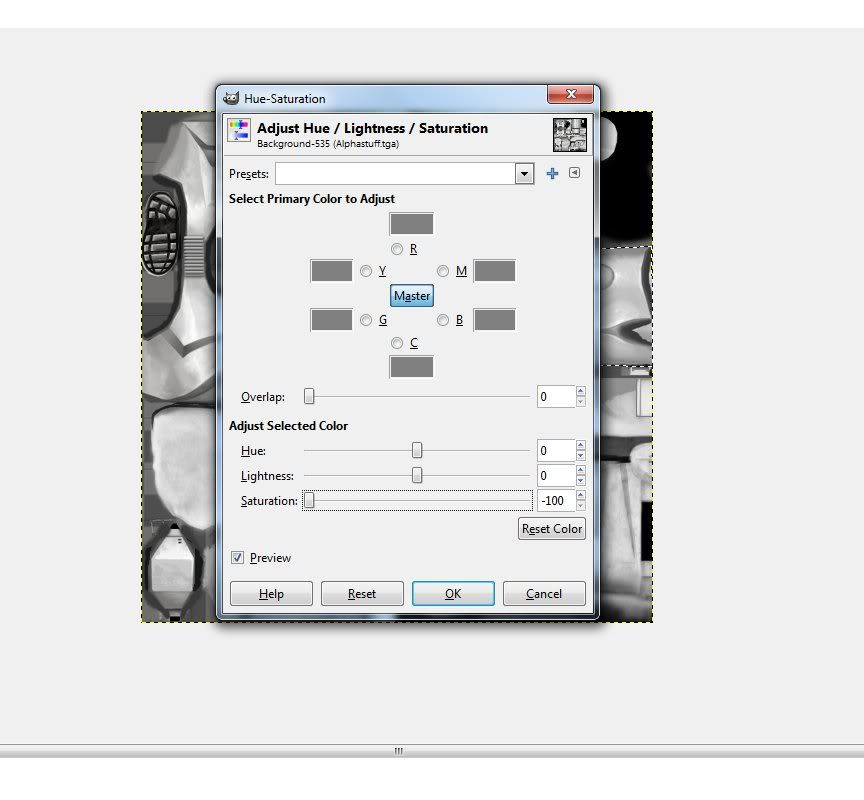Select the C cyan radio button
This screenshot has height=800, width=864.
tap(397, 343)
